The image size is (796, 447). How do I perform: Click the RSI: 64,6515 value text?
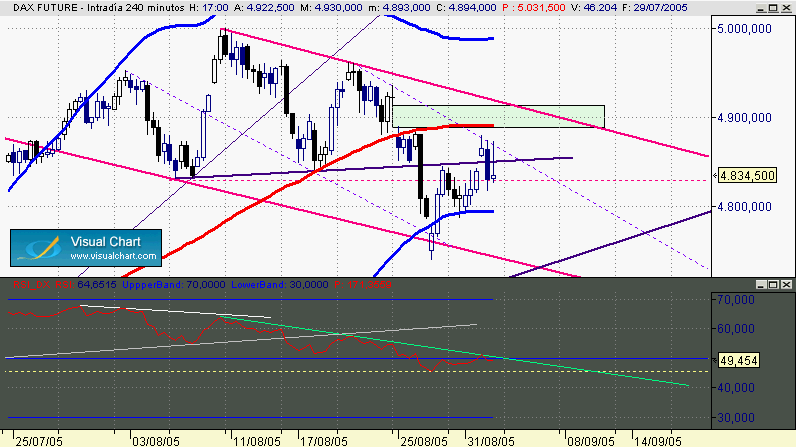pyautogui.click(x=86, y=285)
